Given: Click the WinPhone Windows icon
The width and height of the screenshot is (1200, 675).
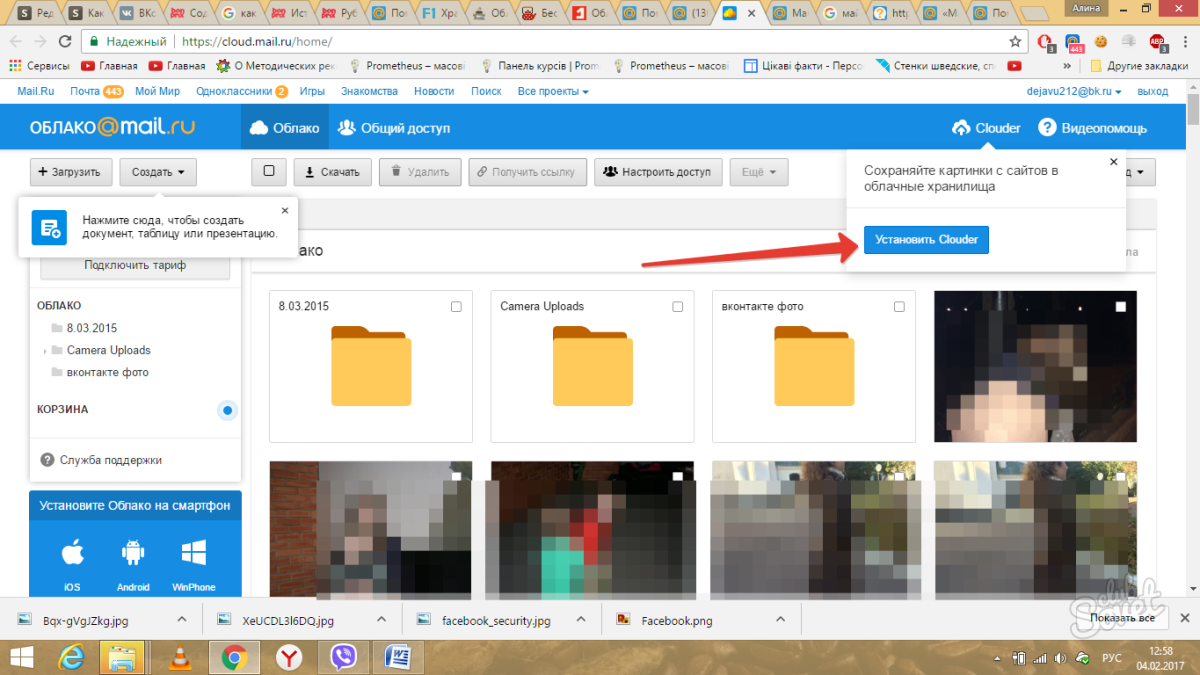Looking at the screenshot, I should pos(194,552).
